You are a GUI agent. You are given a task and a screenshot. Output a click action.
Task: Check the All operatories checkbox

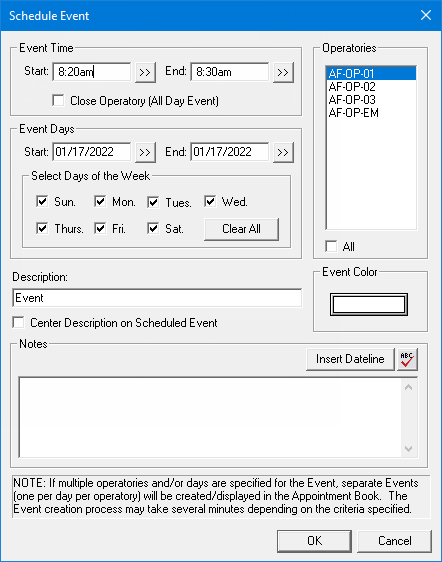(331, 246)
